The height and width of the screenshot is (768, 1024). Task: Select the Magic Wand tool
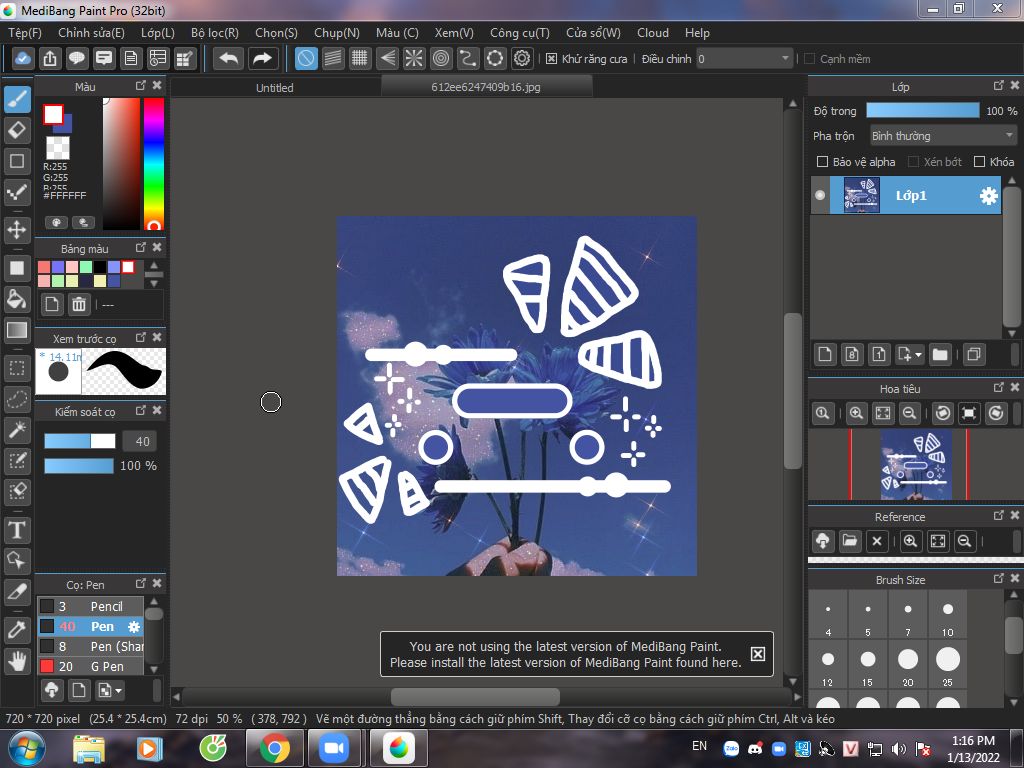pos(18,429)
